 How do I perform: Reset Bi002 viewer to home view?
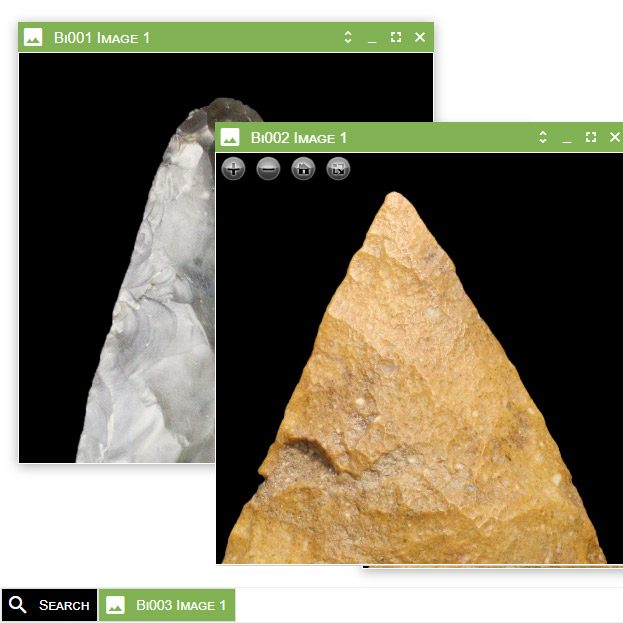pos(303,169)
